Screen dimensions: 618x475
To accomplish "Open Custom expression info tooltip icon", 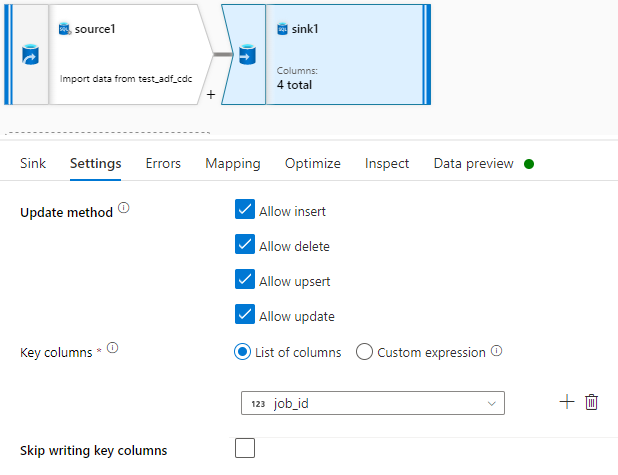I will pos(497,350).
